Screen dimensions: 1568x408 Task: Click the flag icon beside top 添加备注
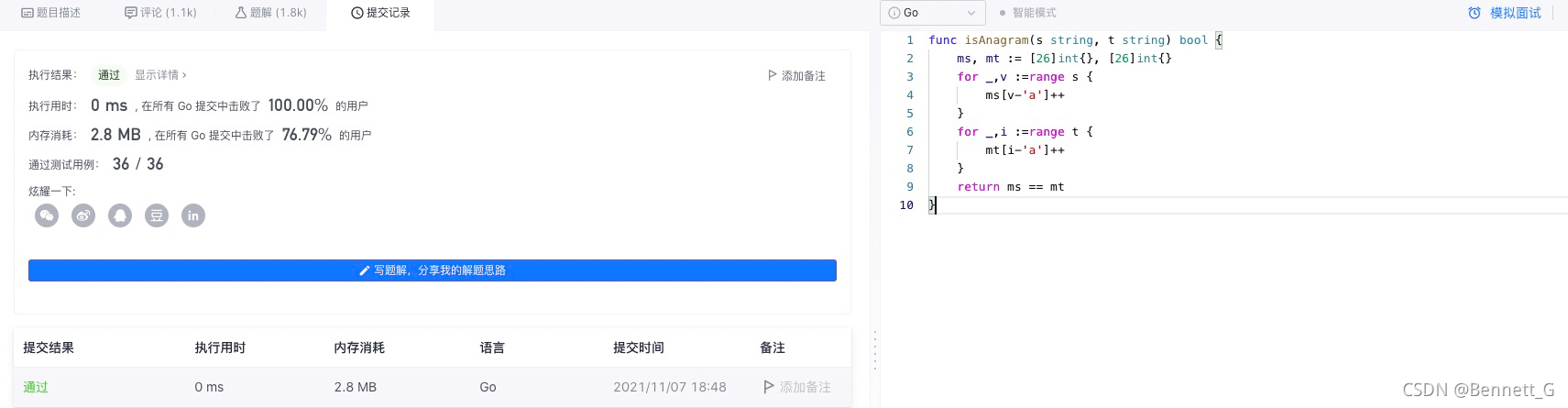coord(773,75)
